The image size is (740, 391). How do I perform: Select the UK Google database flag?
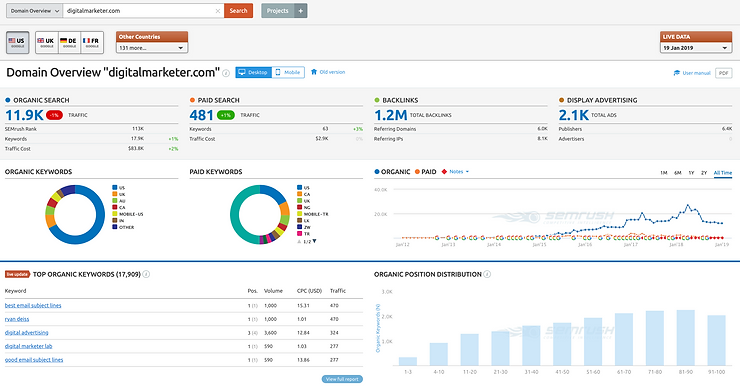pyautogui.click(x=46, y=42)
